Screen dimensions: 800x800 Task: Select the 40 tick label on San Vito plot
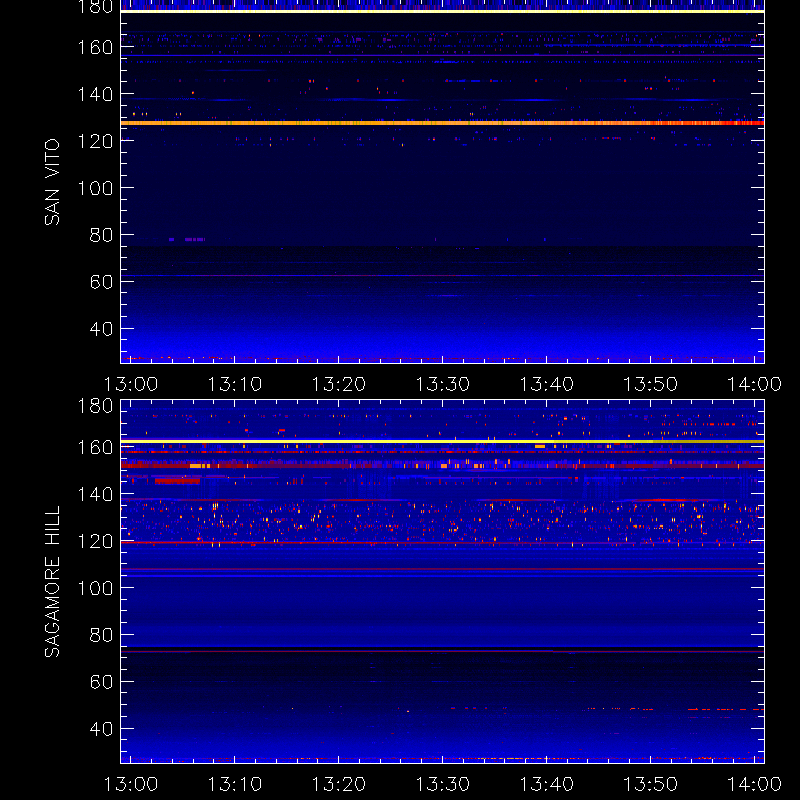click(101, 329)
